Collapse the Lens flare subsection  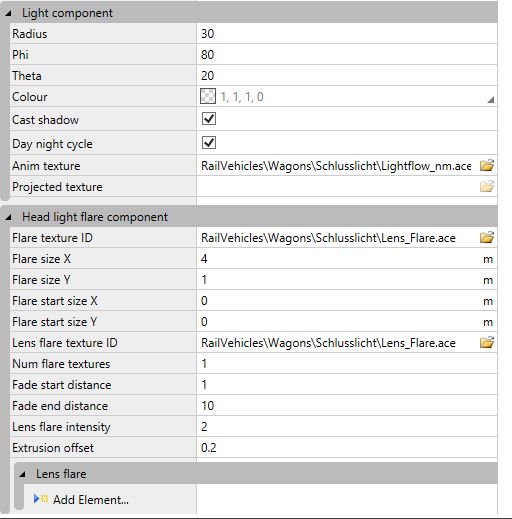pos(22,474)
